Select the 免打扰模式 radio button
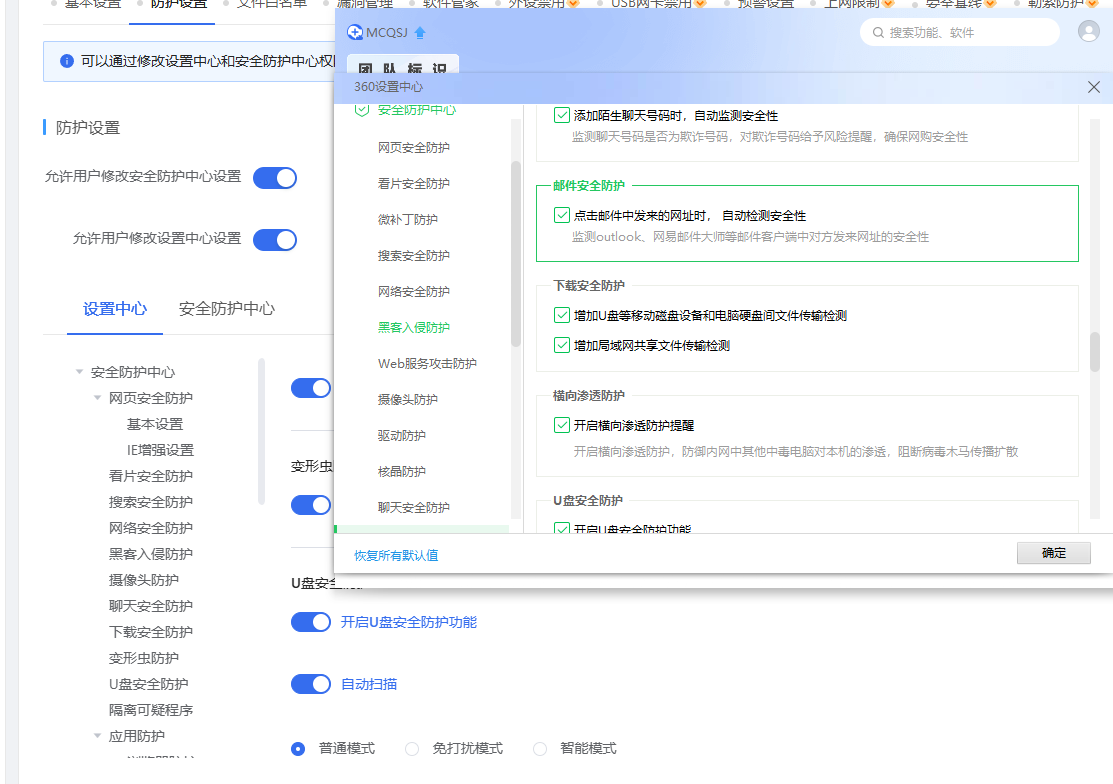The image size is (1113, 784). 412,748
